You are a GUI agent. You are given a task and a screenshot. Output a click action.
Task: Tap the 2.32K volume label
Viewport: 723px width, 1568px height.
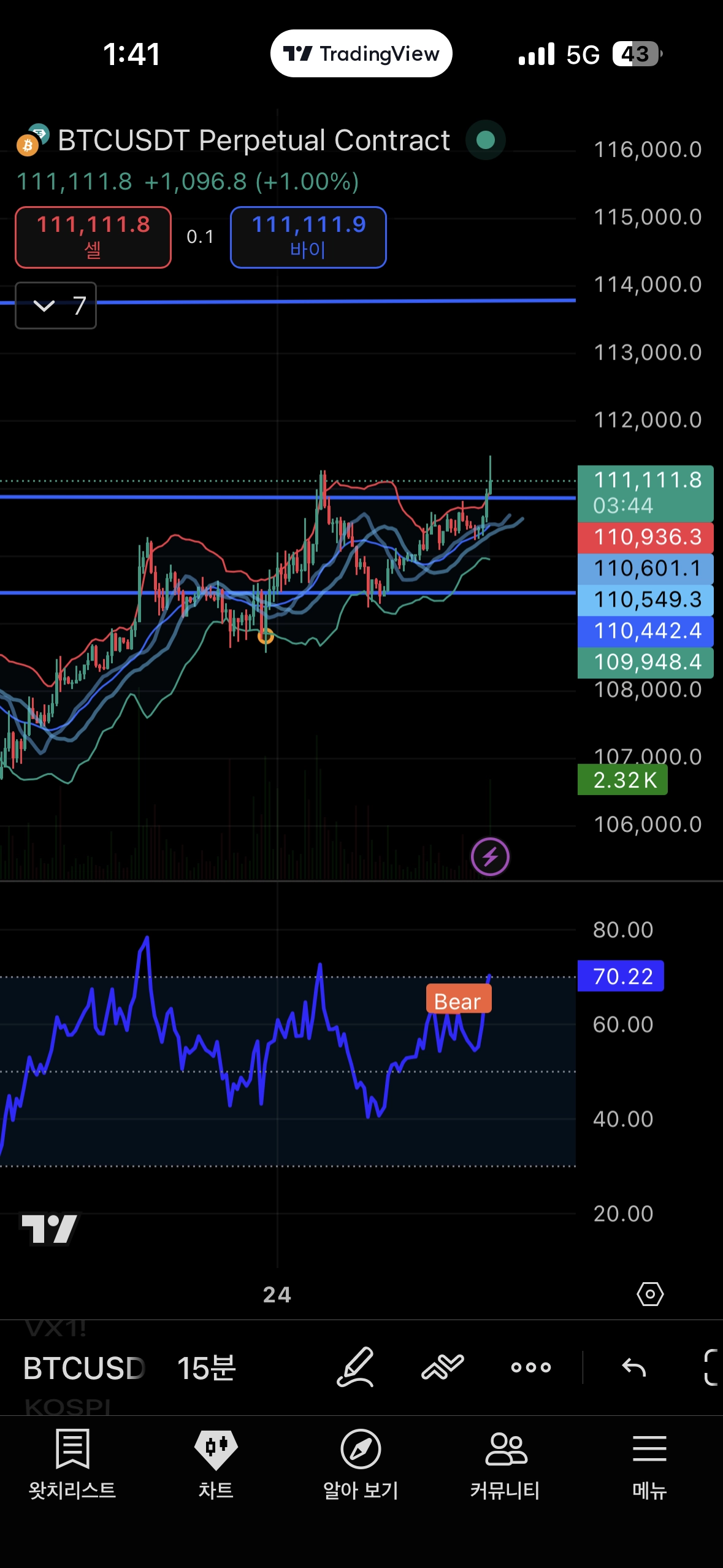click(x=622, y=780)
